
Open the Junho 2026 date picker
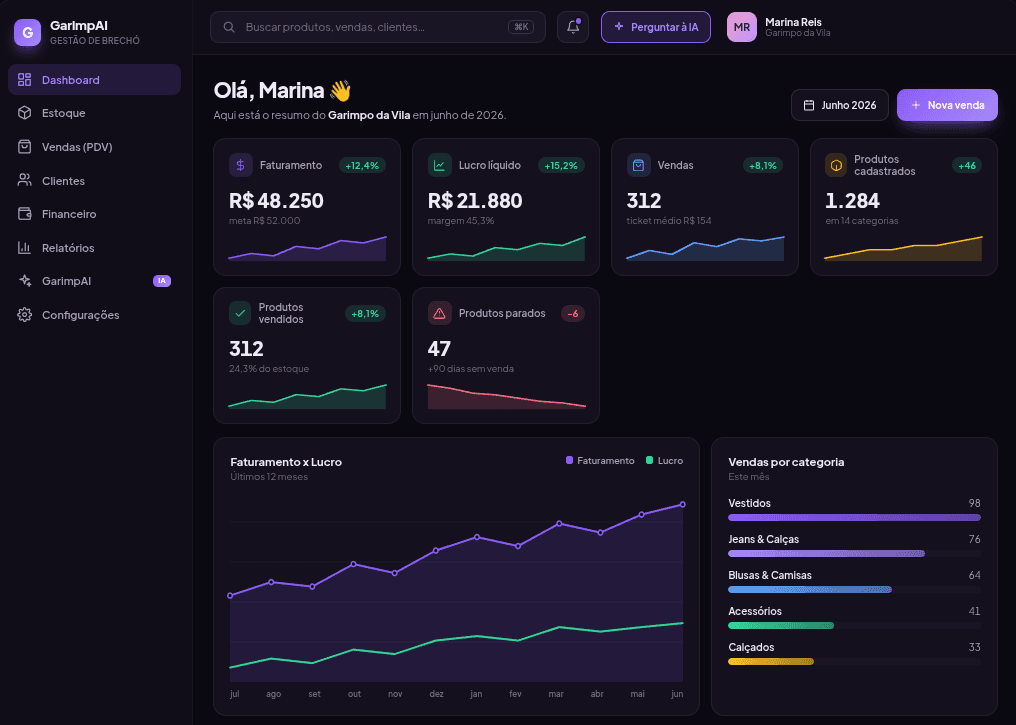pos(840,105)
